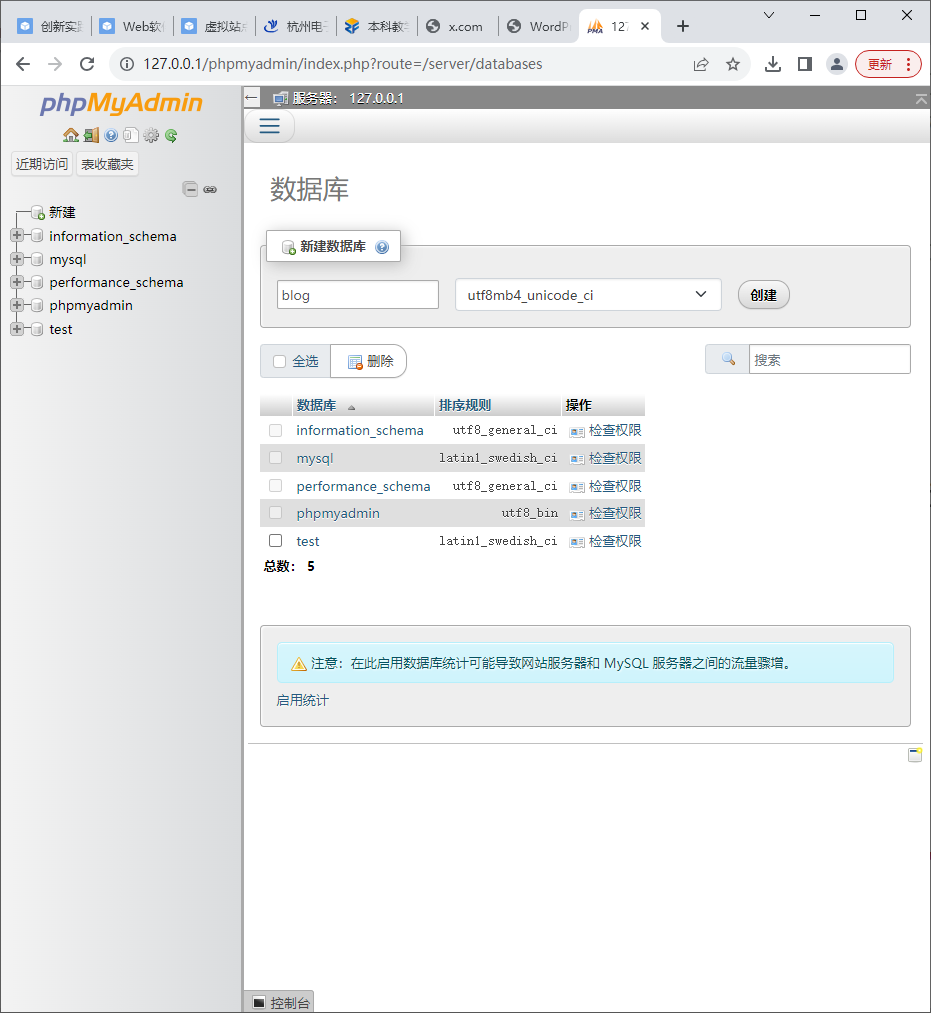Tick checkbox for mysql database row
The height and width of the screenshot is (1013, 931).
click(x=275, y=457)
